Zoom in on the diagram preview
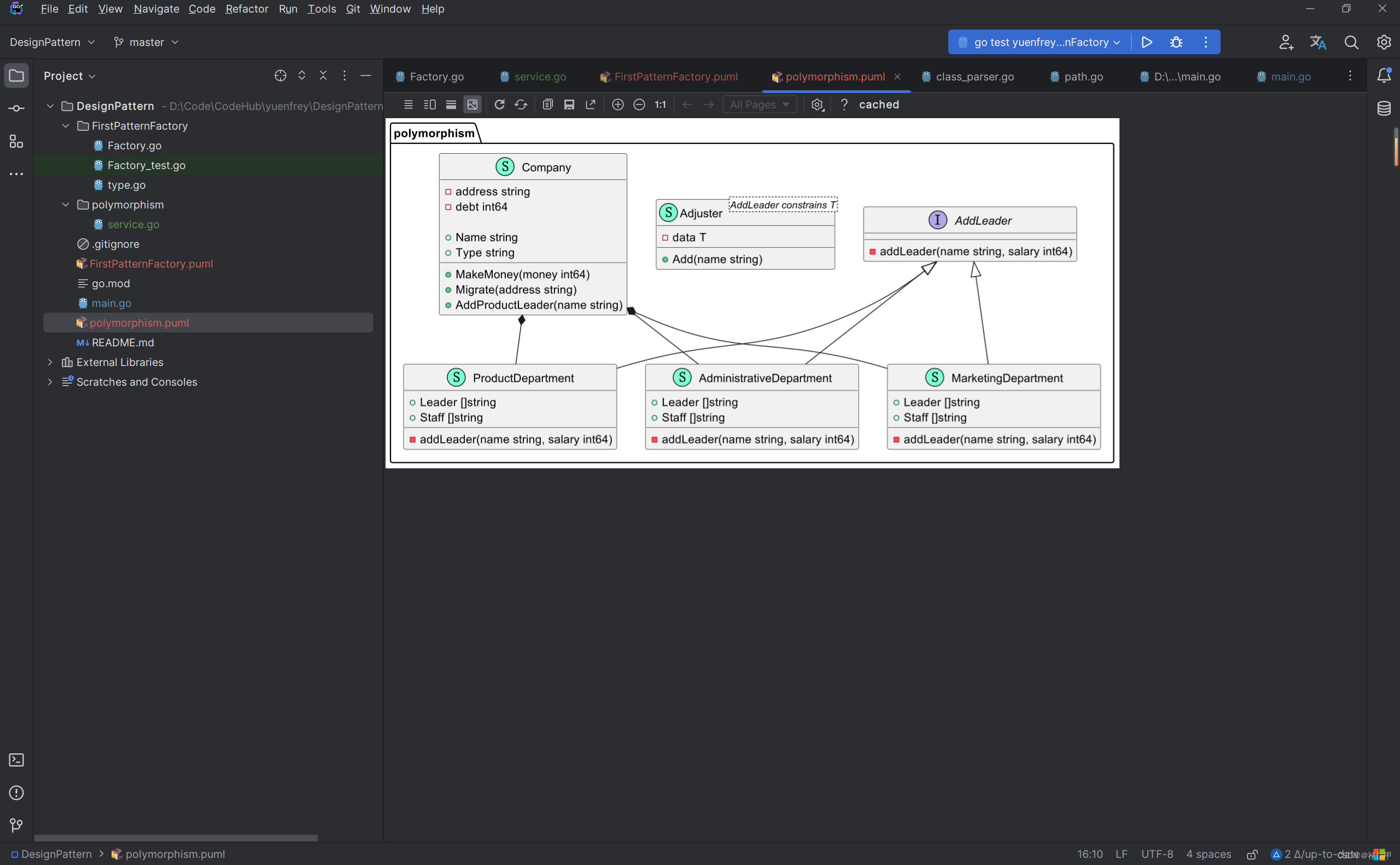Viewport: 1400px width, 865px height. point(617,105)
